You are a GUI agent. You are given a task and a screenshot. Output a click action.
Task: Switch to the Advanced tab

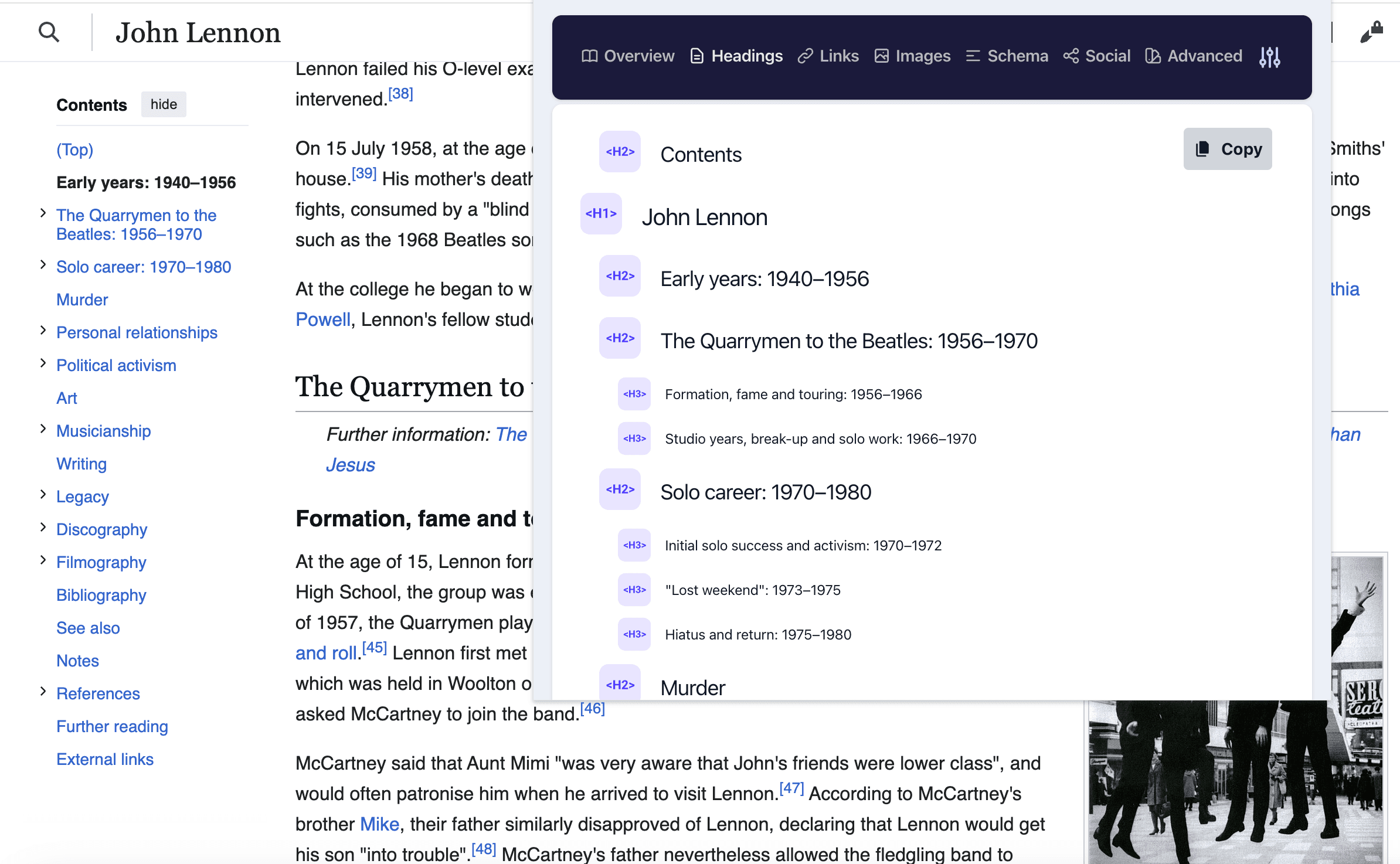coord(1194,56)
